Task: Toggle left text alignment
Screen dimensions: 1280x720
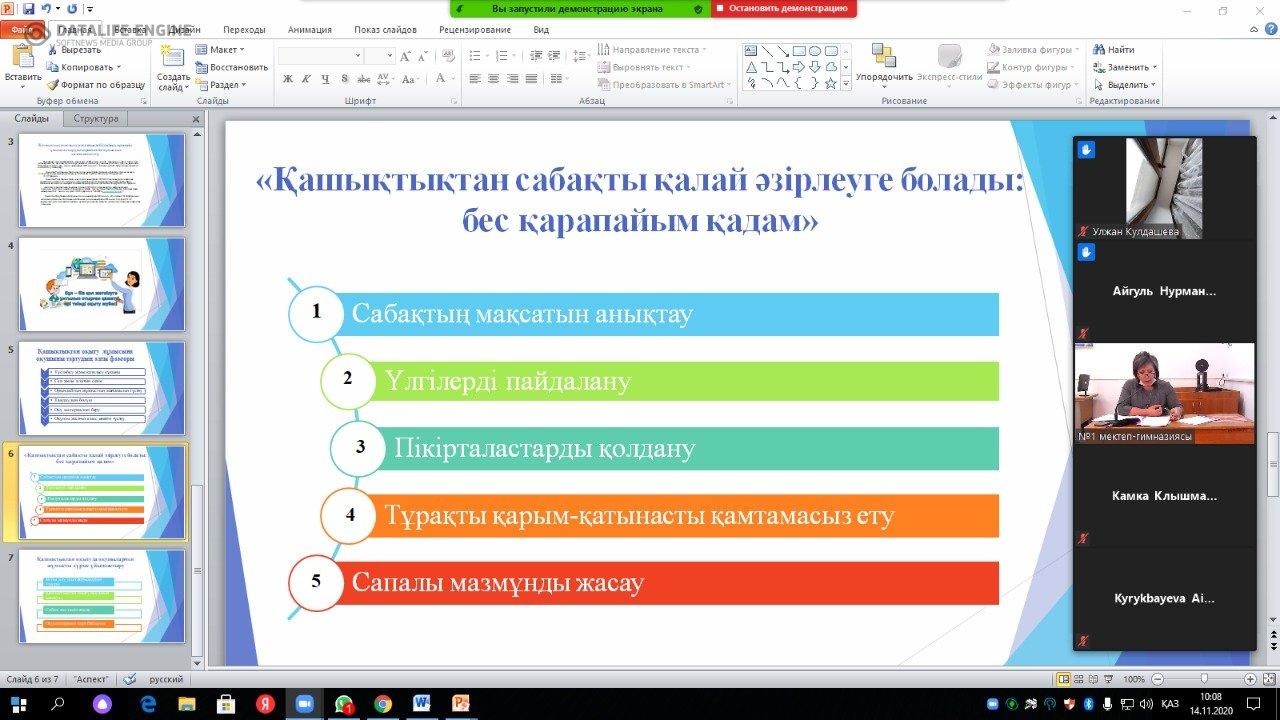Action: [475, 79]
